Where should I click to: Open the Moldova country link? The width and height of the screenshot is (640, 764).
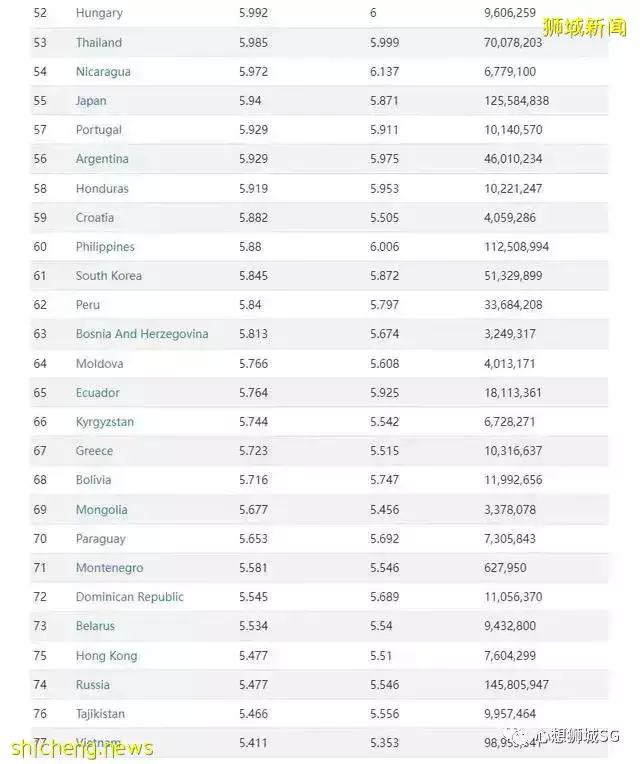tap(100, 363)
